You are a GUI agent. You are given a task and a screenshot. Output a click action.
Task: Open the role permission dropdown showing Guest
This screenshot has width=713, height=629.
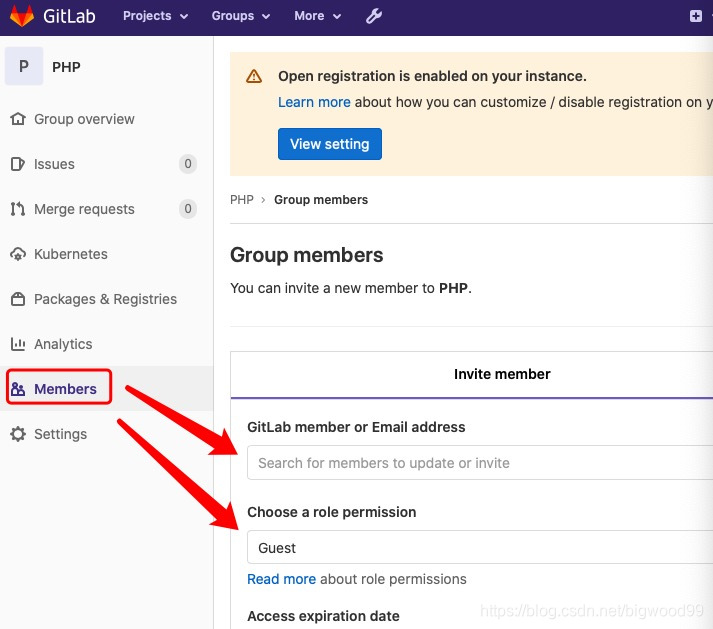480,547
